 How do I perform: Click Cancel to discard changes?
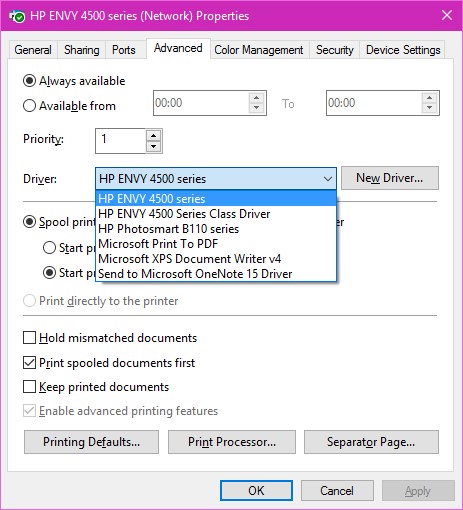[x=337, y=491]
